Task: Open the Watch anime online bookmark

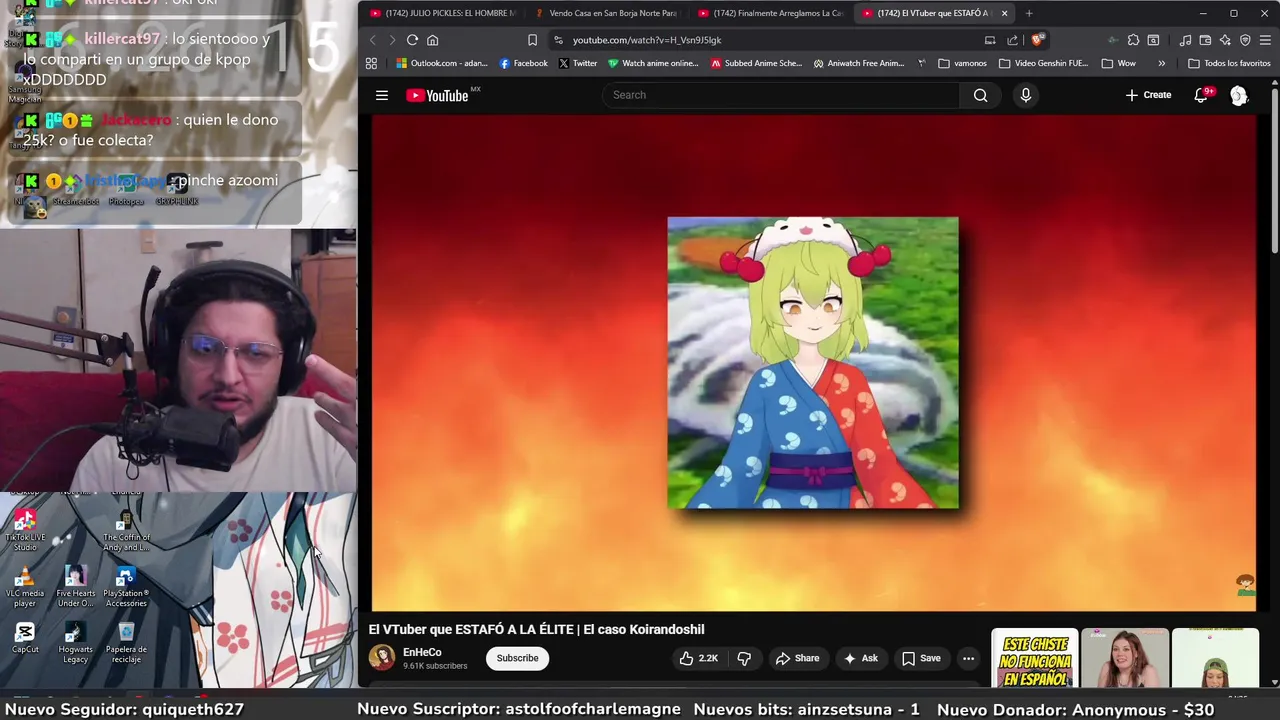Action: coord(653,63)
